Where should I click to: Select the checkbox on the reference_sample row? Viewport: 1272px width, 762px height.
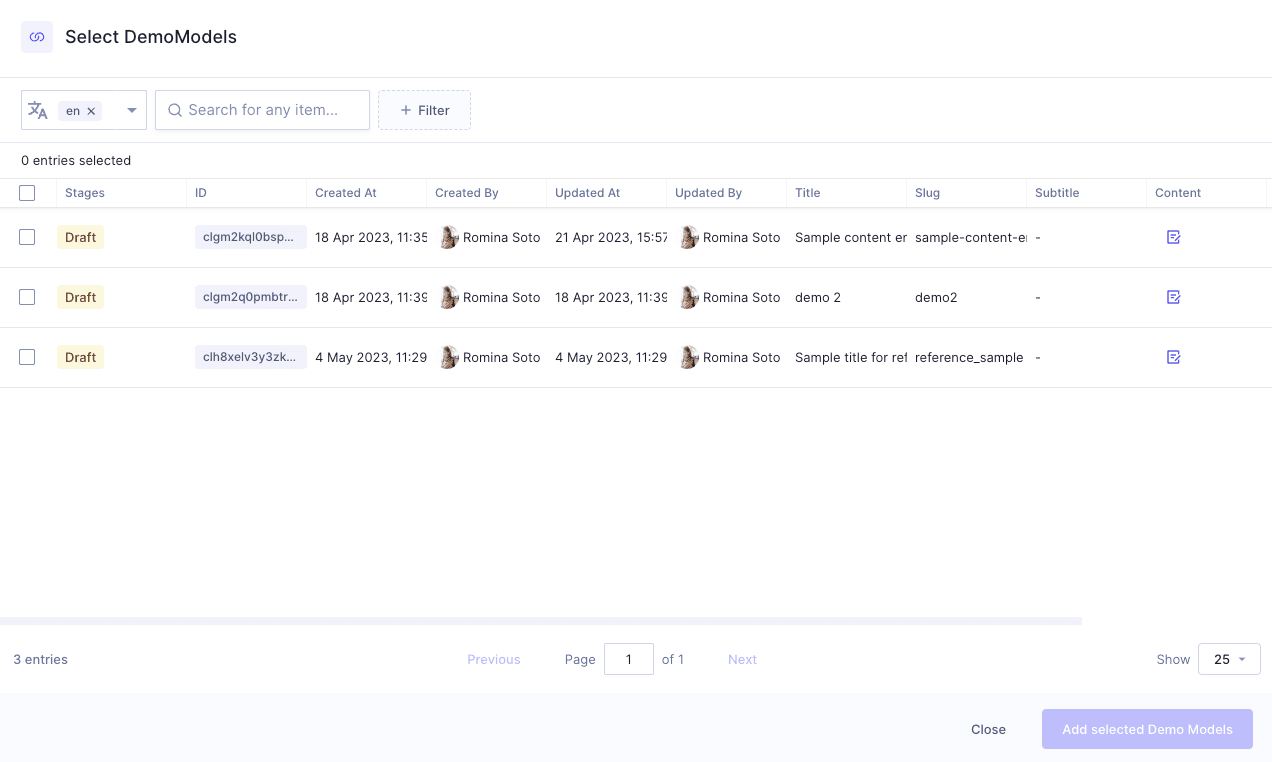tap(27, 357)
